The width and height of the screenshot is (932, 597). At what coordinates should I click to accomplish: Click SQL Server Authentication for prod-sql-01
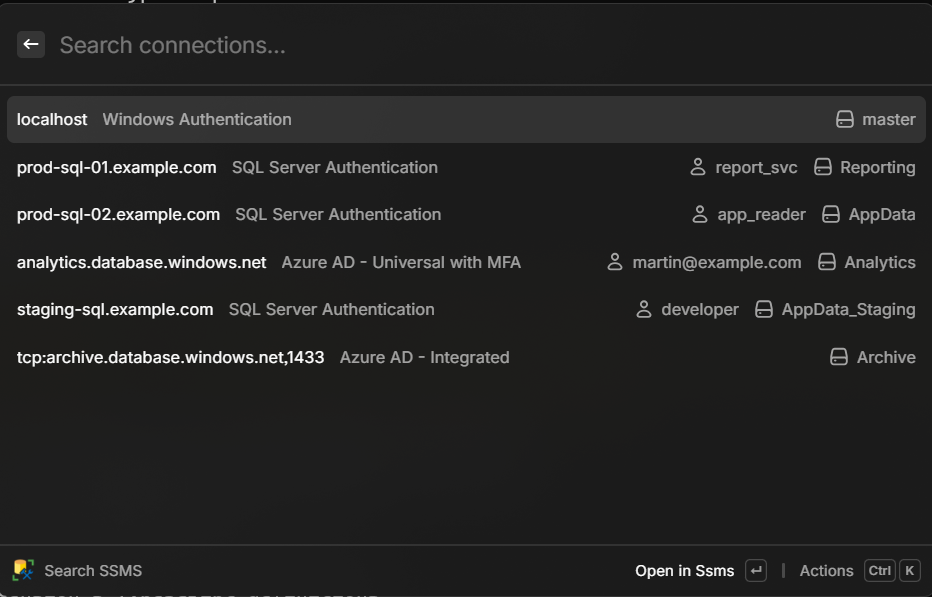(335, 168)
